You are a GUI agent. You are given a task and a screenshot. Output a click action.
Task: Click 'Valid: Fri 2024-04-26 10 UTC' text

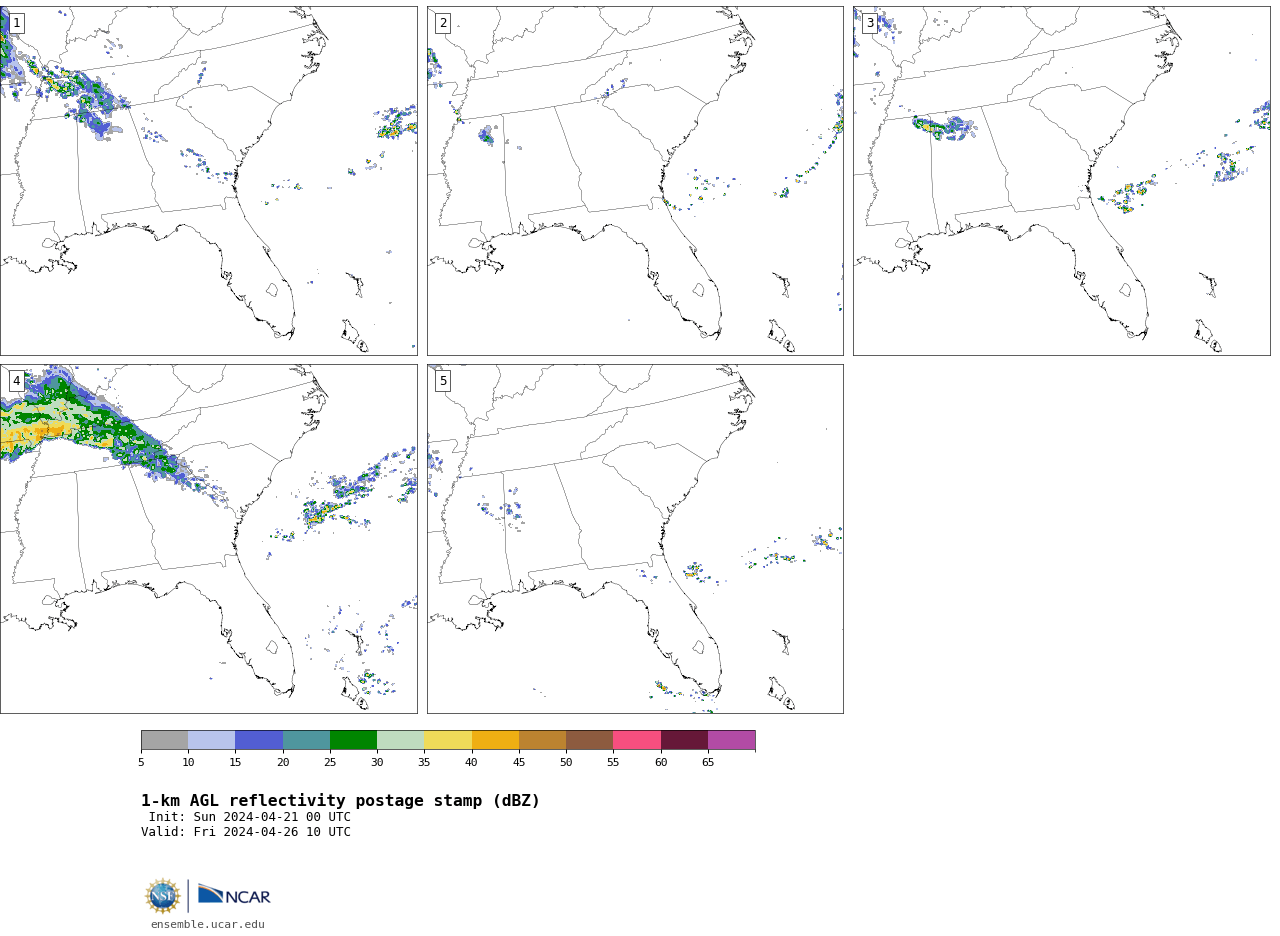tap(246, 832)
